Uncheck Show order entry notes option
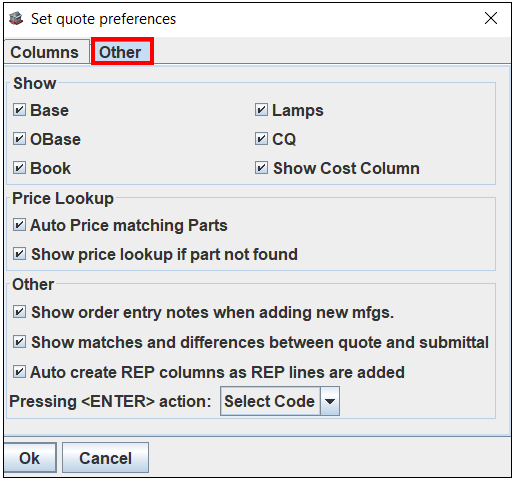515x481 pixels. (x=19, y=312)
